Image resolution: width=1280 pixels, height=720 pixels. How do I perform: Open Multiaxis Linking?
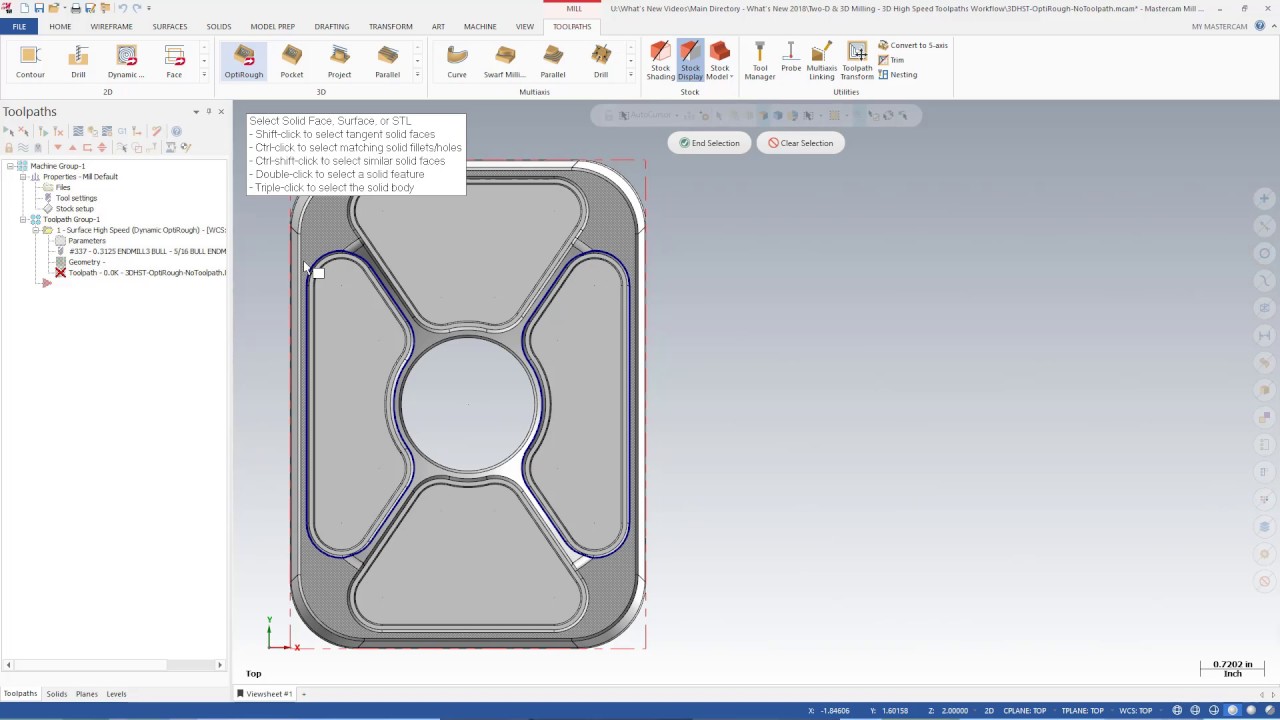point(821,61)
